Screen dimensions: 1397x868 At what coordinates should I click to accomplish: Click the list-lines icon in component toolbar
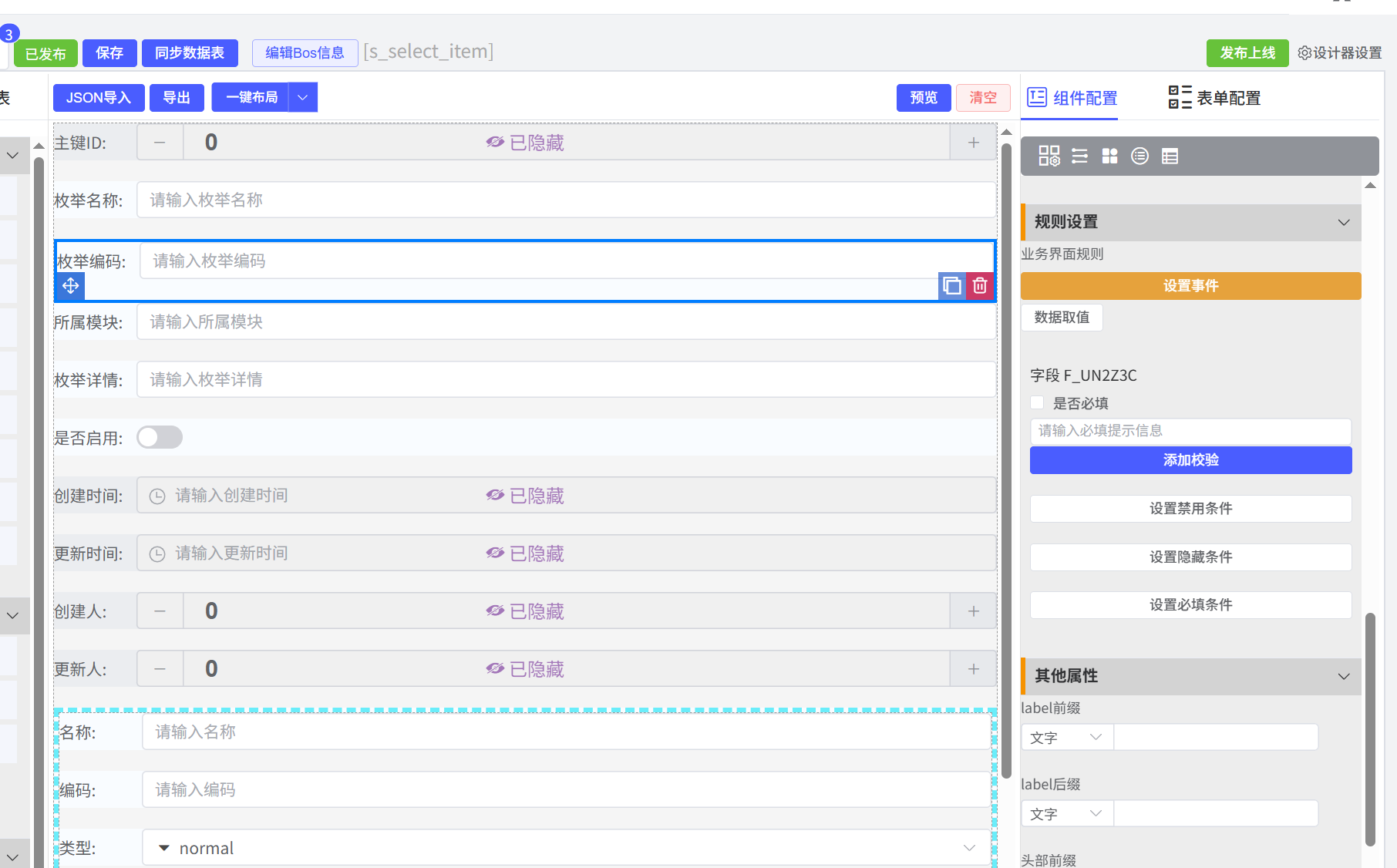[1079, 156]
